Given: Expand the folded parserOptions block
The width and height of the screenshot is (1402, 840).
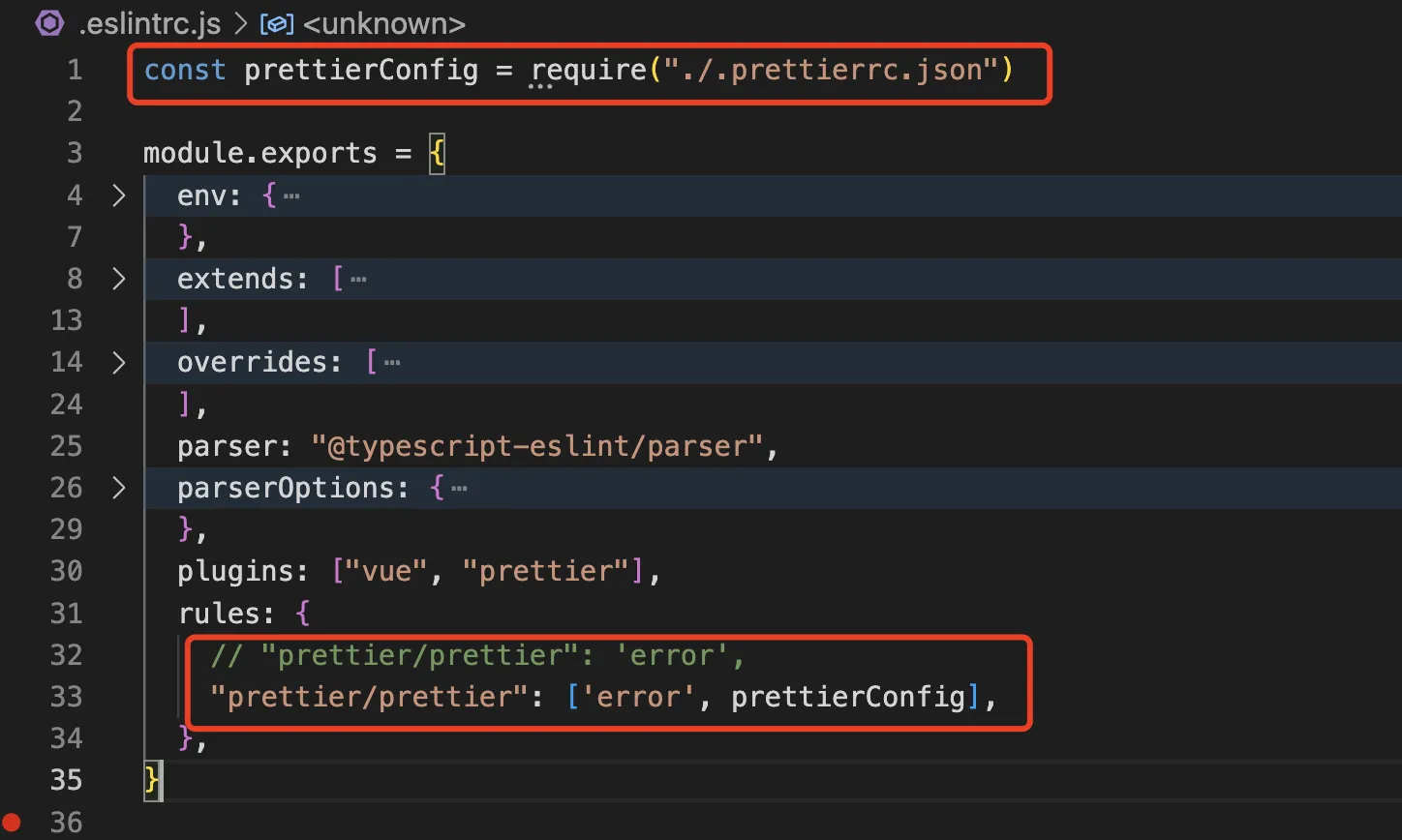Looking at the screenshot, I should pos(119,488).
